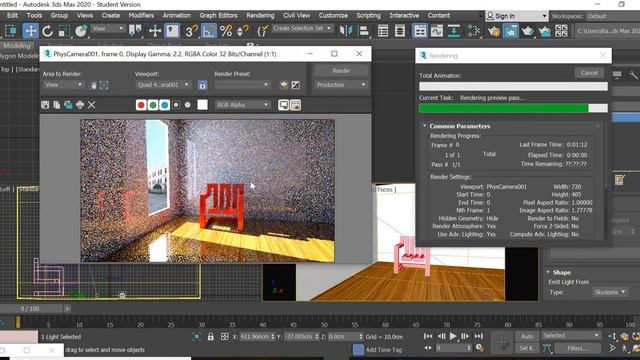Screen dimensions: 640x360
Task: Open the Modifiers menu
Action: (141, 16)
